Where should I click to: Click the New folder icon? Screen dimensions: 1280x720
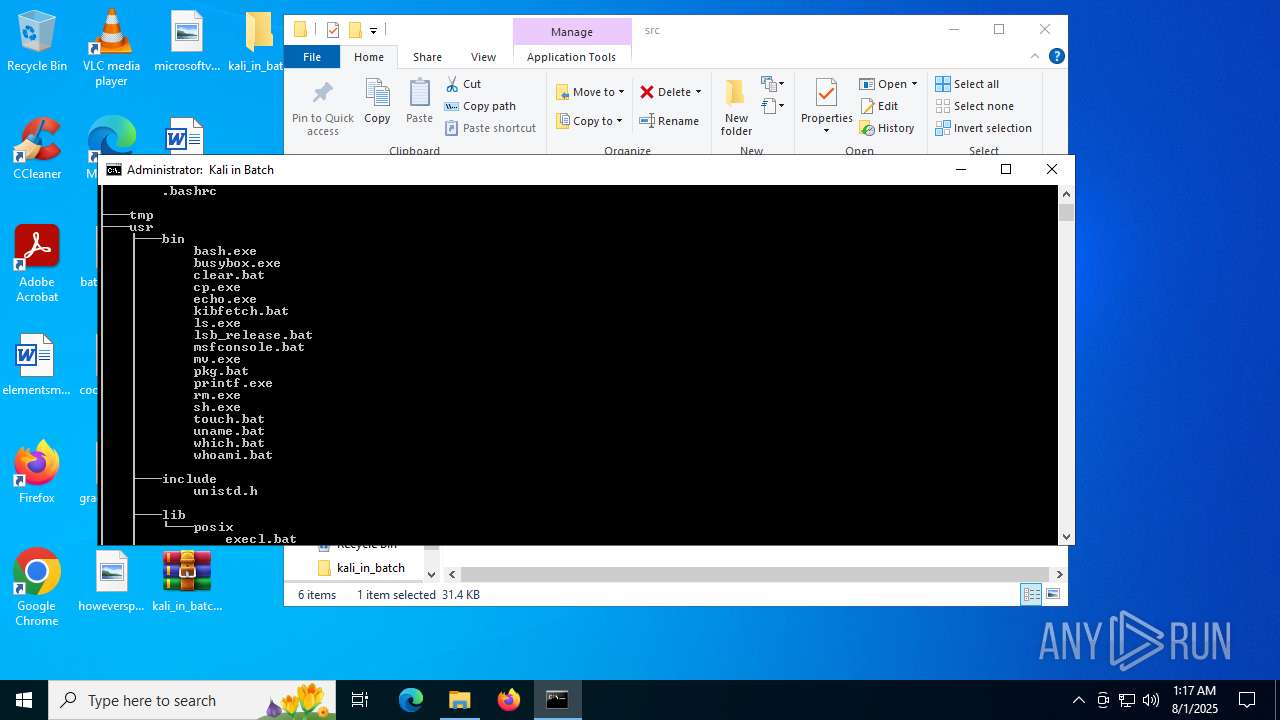pyautogui.click(x=736, y=94)
